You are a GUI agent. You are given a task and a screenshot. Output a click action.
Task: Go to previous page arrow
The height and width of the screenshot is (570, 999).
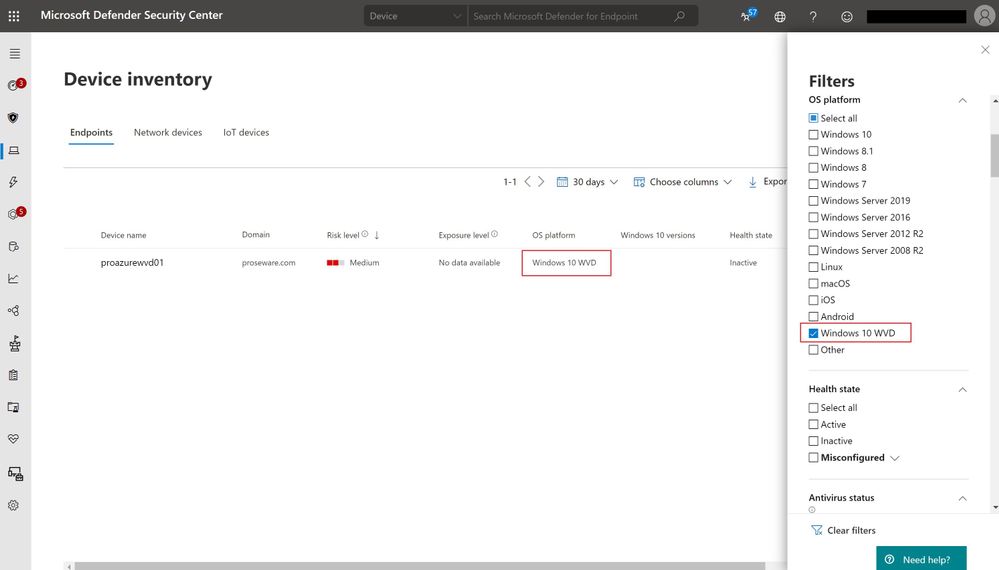coord(528,182)
